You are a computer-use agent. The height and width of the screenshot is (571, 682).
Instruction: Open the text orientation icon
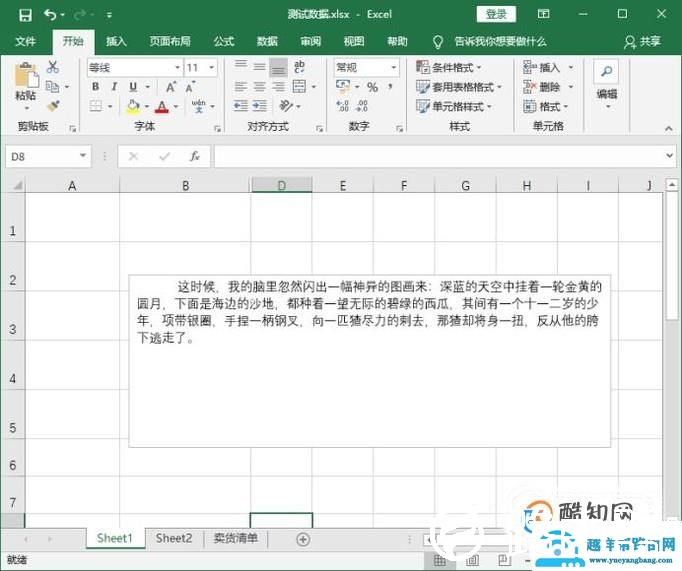coord(286,106)
